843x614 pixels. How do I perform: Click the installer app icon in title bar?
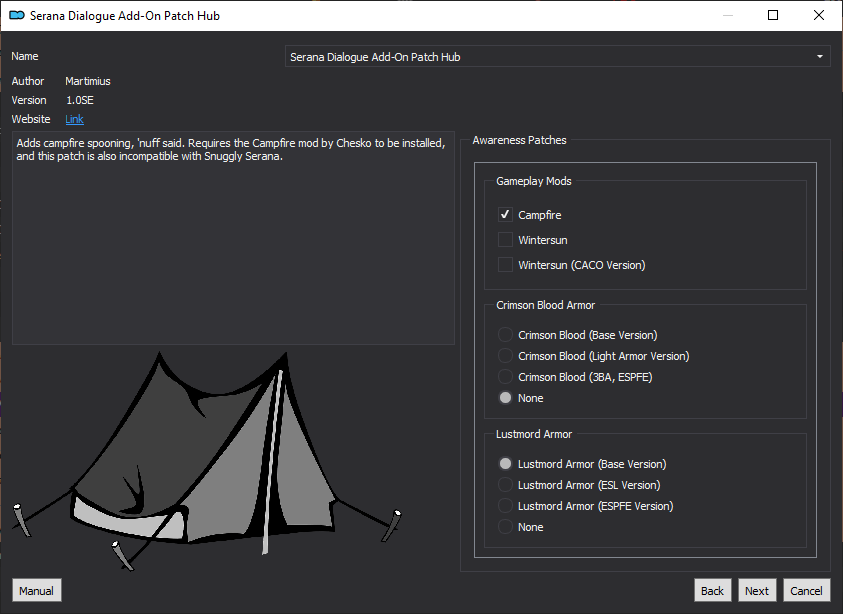click(x=17, y=15)
